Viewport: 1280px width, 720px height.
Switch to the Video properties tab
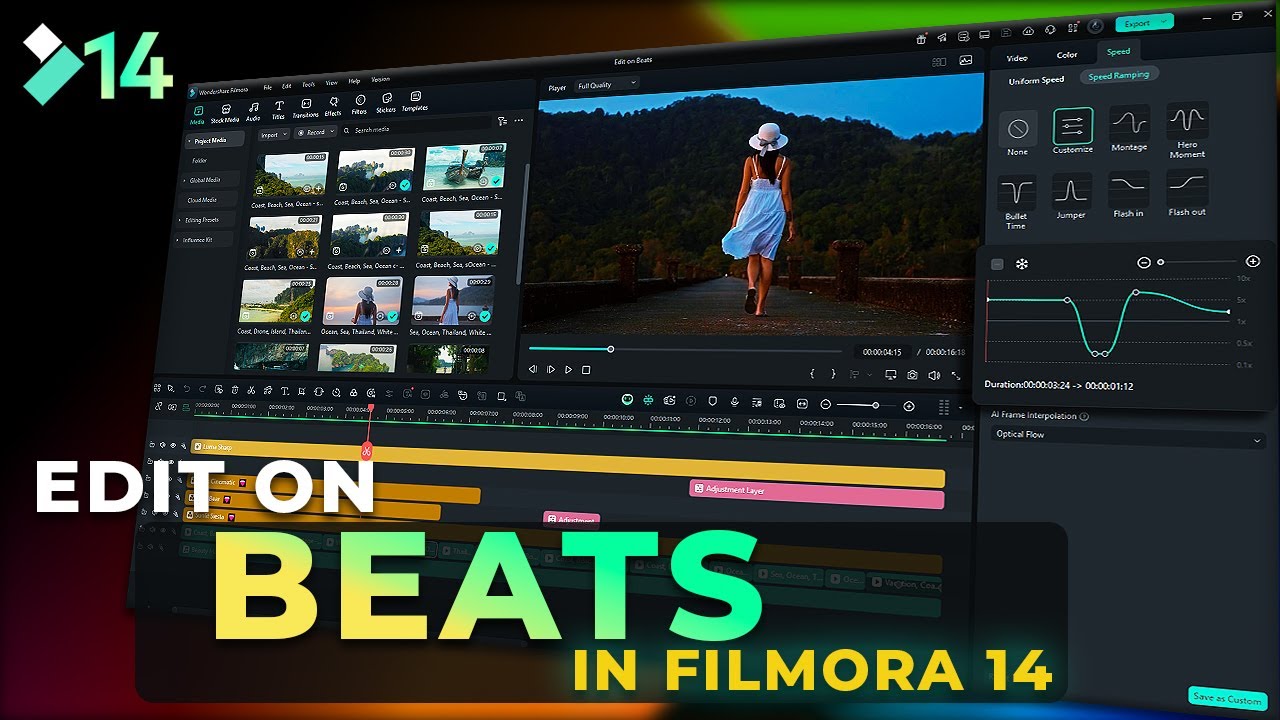[x=1016, y=57]
